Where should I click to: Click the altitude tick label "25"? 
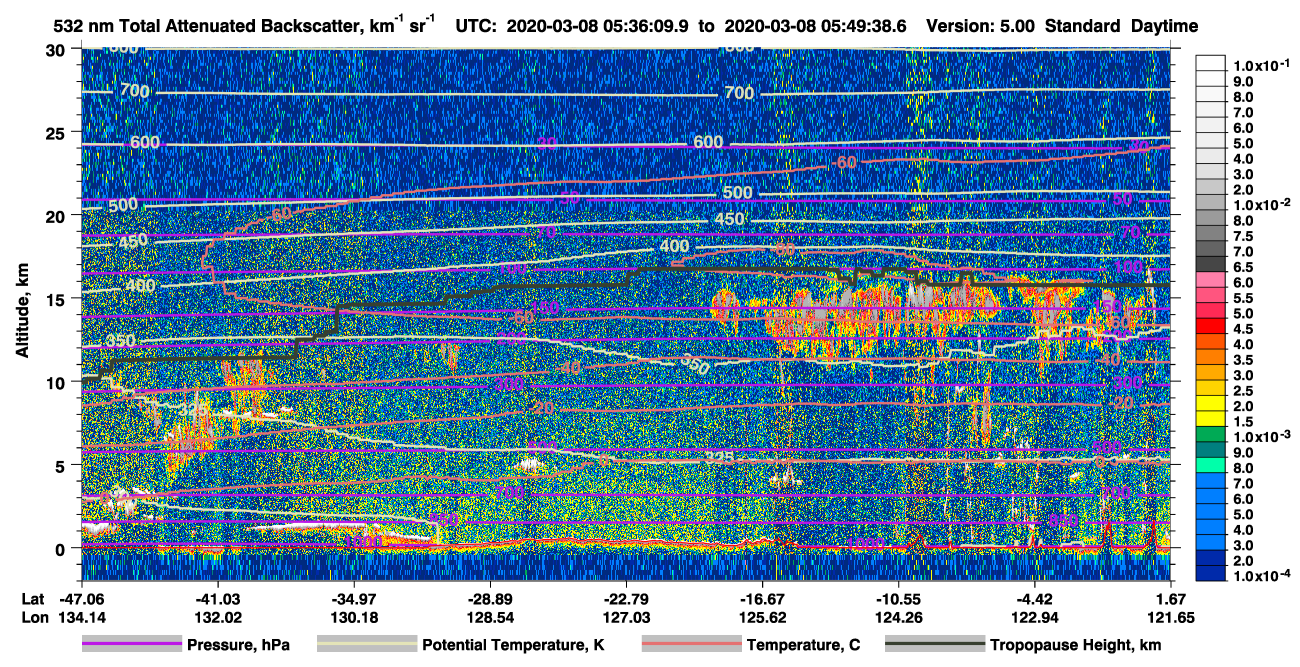coord(57,132)
